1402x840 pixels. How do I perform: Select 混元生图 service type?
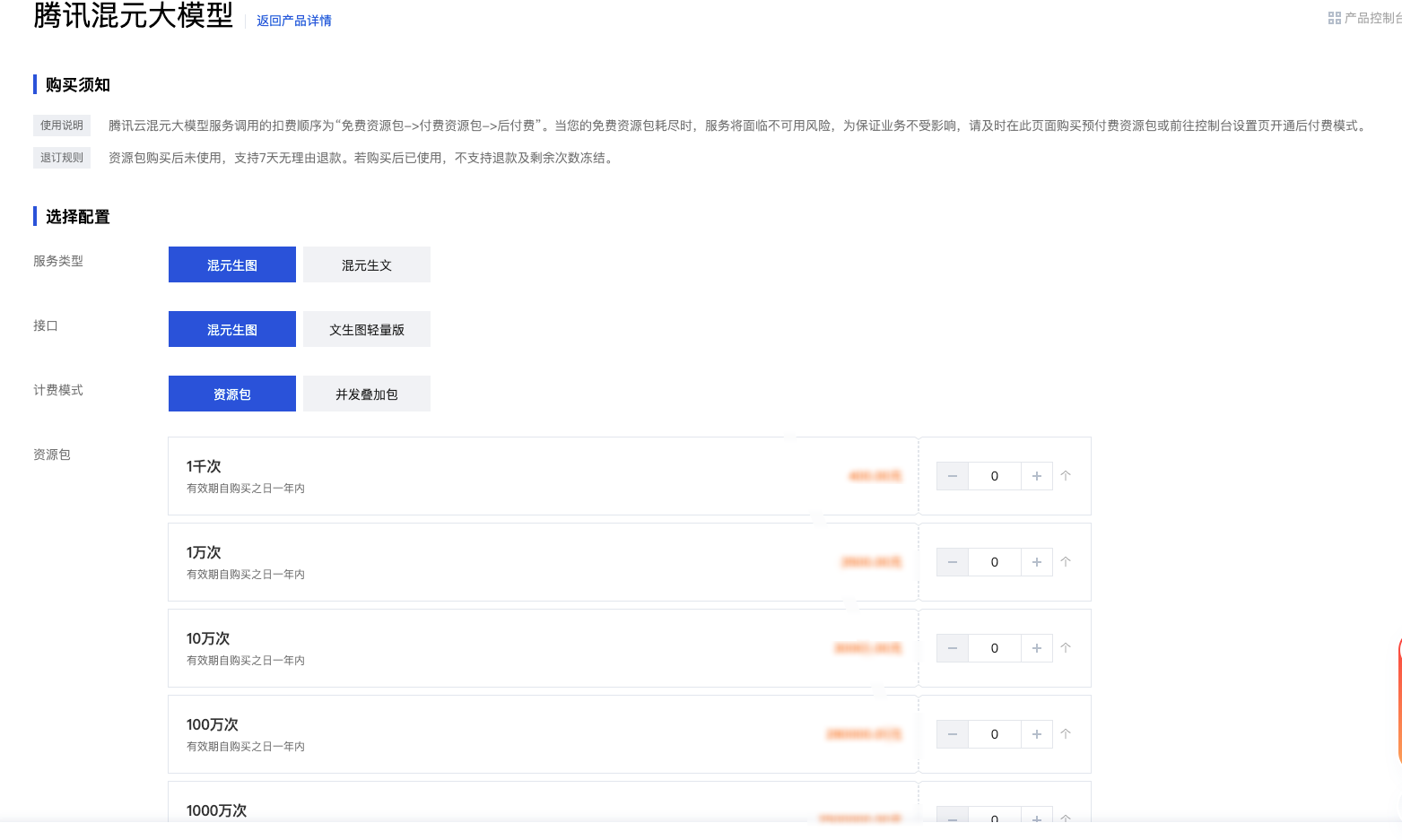(232, 264)
